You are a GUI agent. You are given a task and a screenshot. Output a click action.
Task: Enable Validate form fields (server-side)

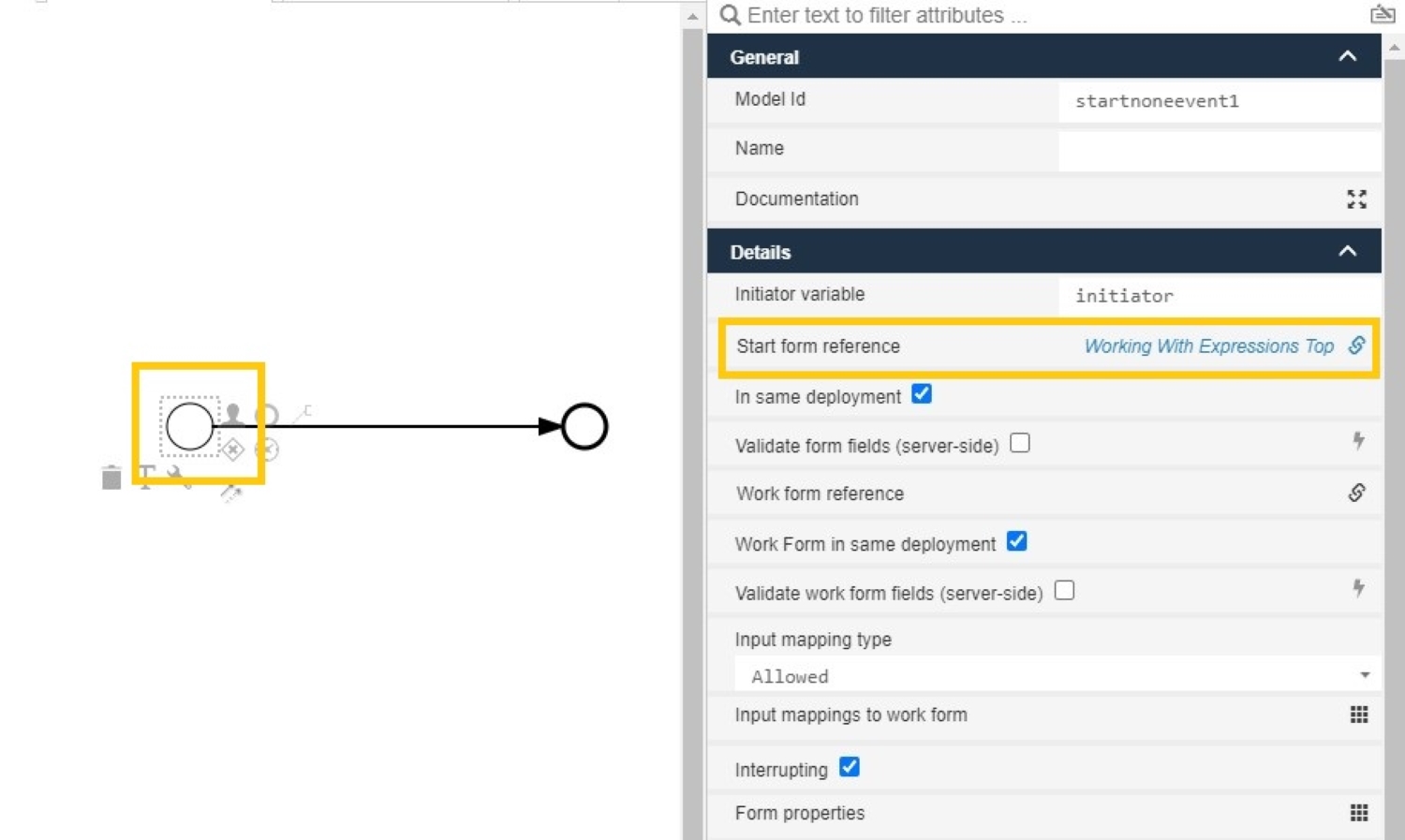tap(1020, 443)
